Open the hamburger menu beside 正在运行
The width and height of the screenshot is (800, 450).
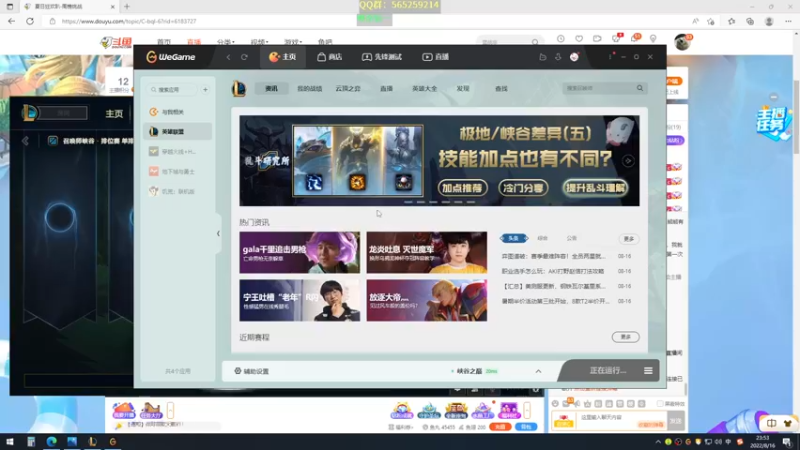pyautogui.click(x=648, y=370)
